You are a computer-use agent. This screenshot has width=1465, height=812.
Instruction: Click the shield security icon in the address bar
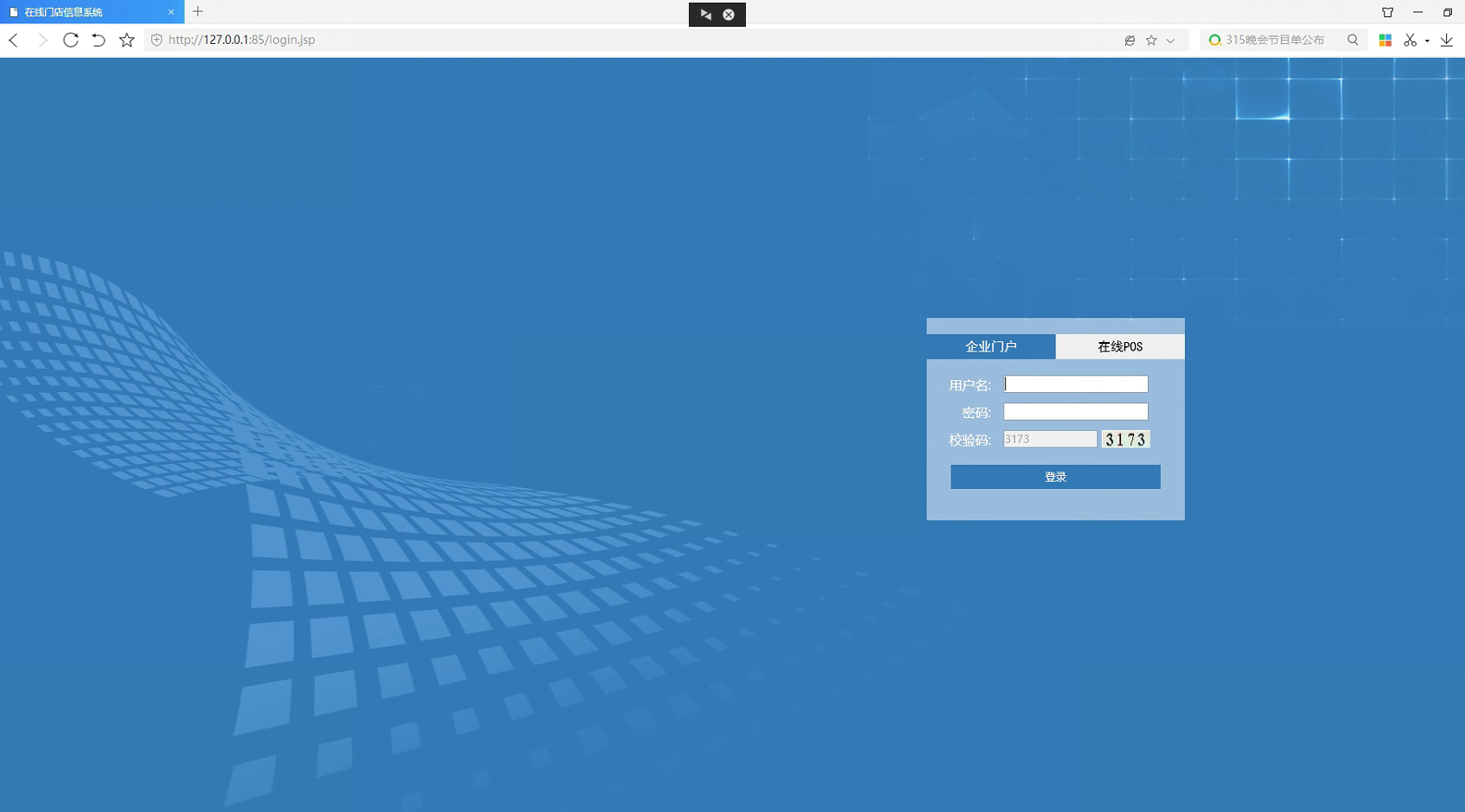coord(156,40)
